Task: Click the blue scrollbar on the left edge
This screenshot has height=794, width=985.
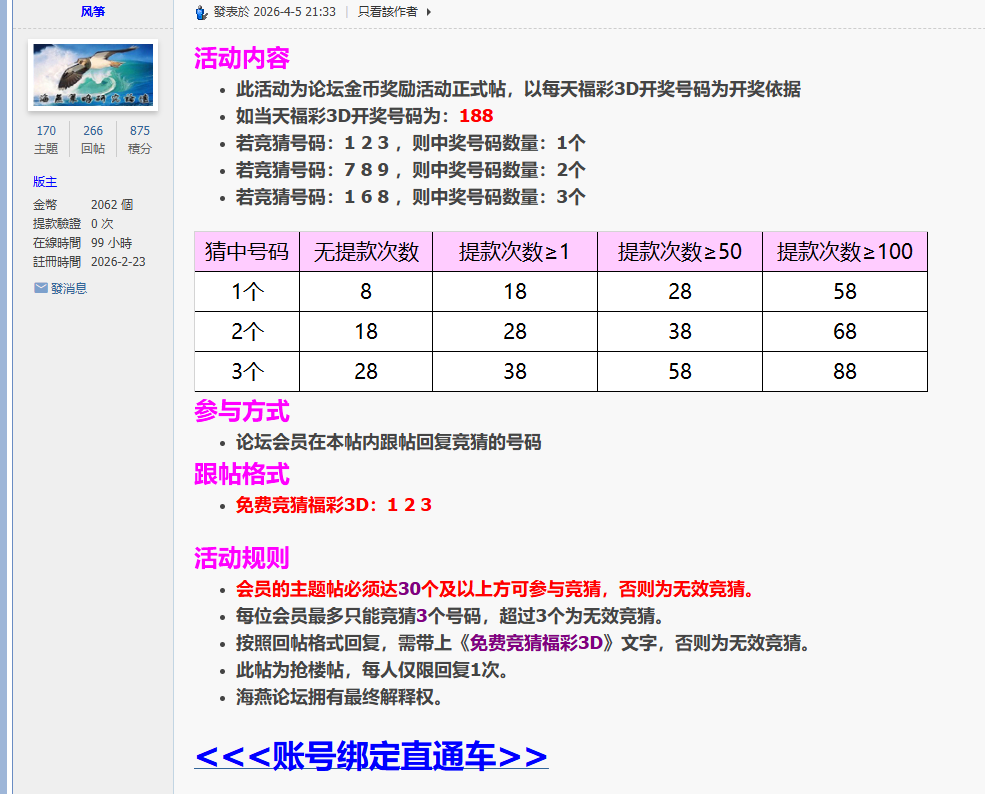Action: [x=5, y=400]
